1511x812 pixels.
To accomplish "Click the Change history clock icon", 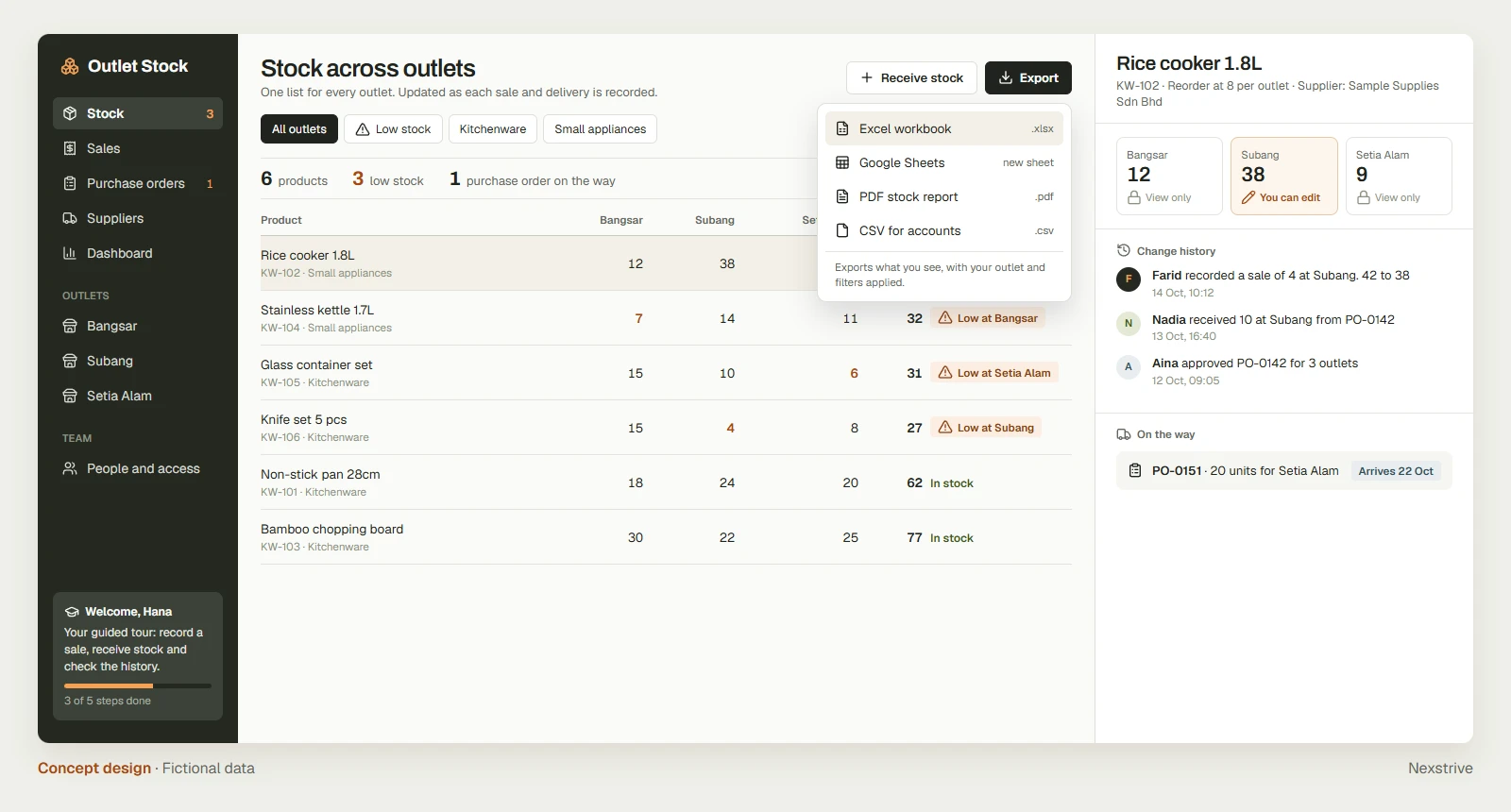I will click(1124, 250).
